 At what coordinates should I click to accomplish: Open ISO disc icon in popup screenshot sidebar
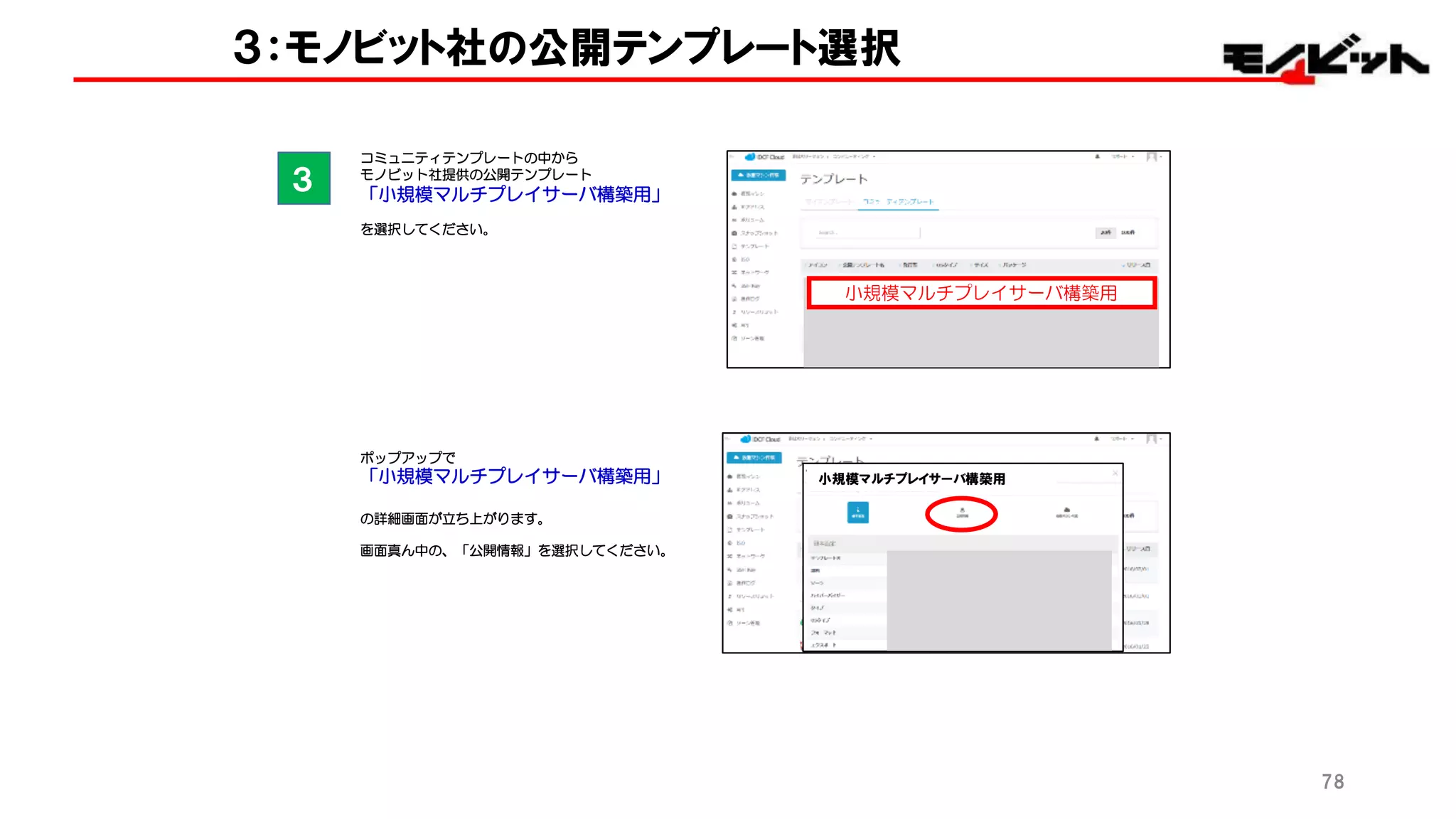730,543
